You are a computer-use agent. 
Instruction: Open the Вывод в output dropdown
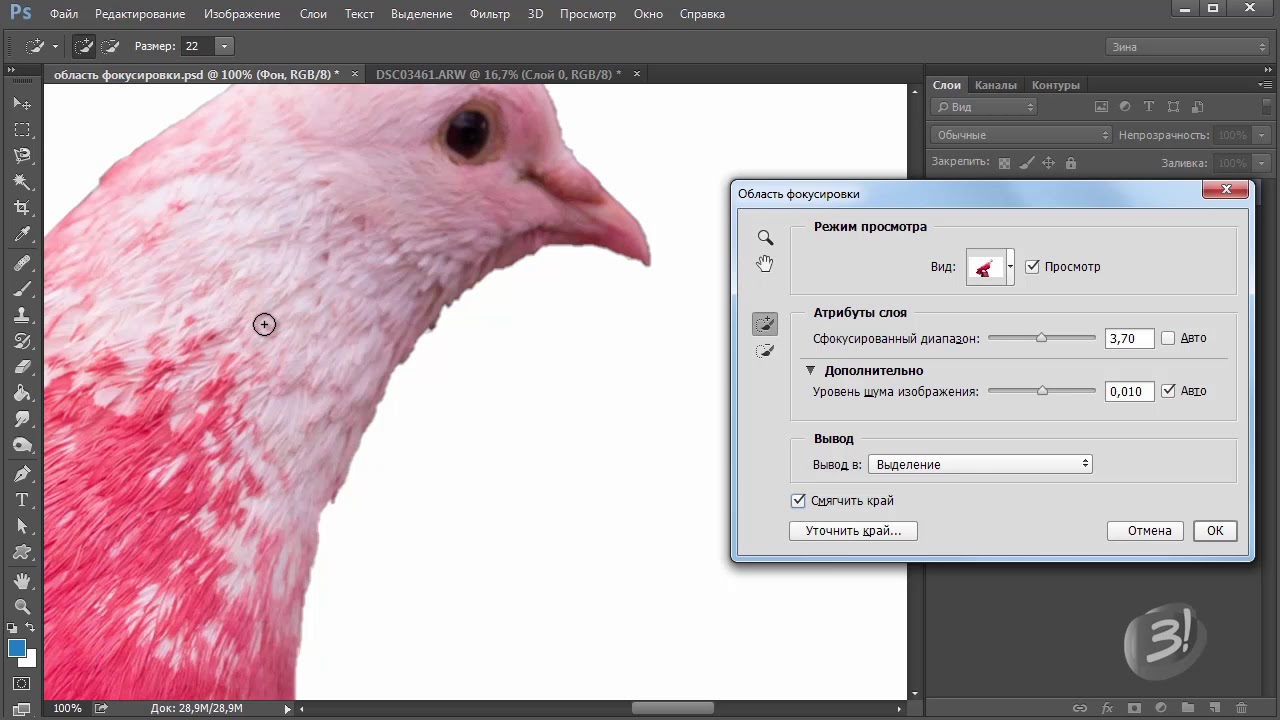pos(980,464)
